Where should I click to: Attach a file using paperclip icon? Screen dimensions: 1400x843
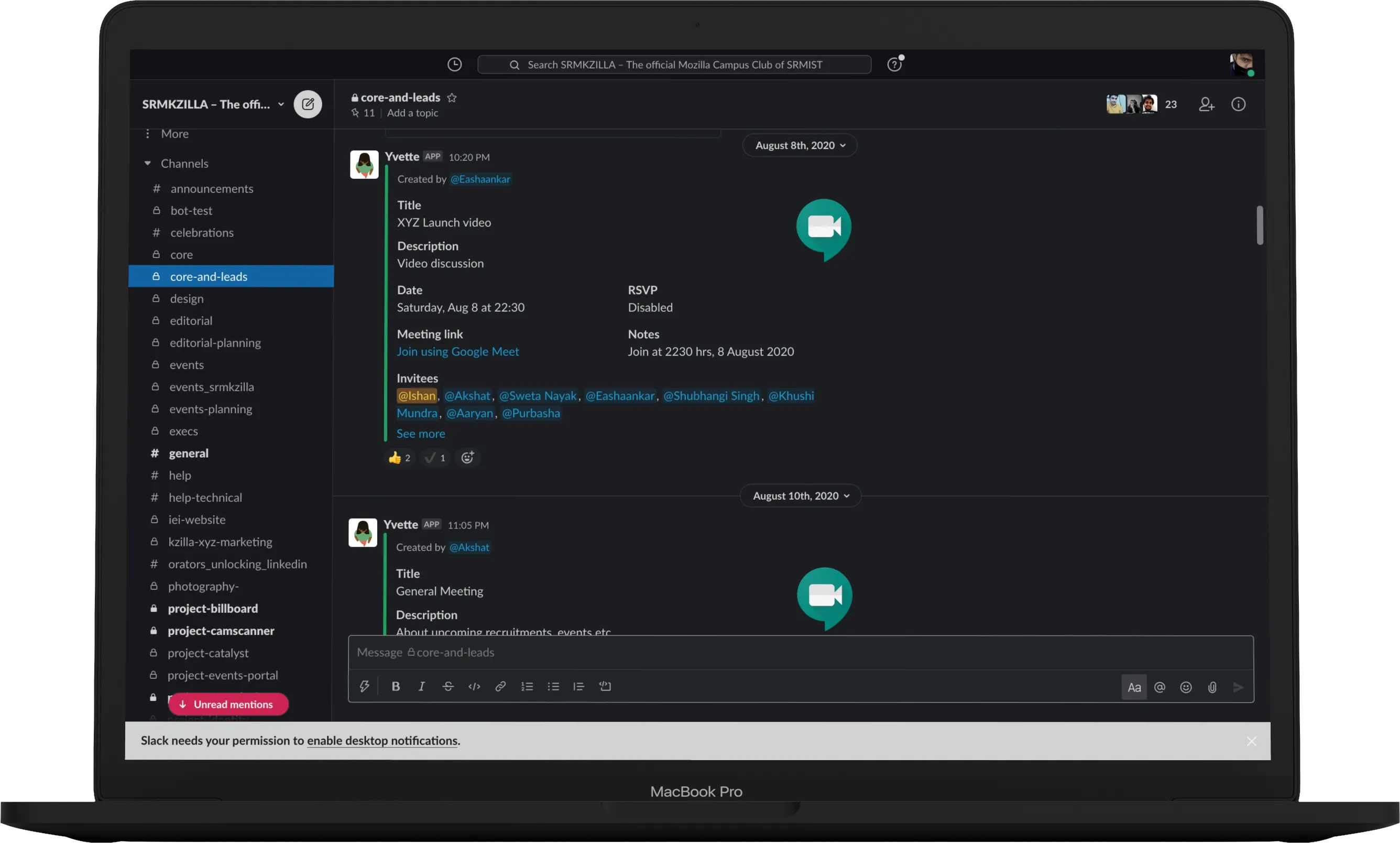(1212, 687)
